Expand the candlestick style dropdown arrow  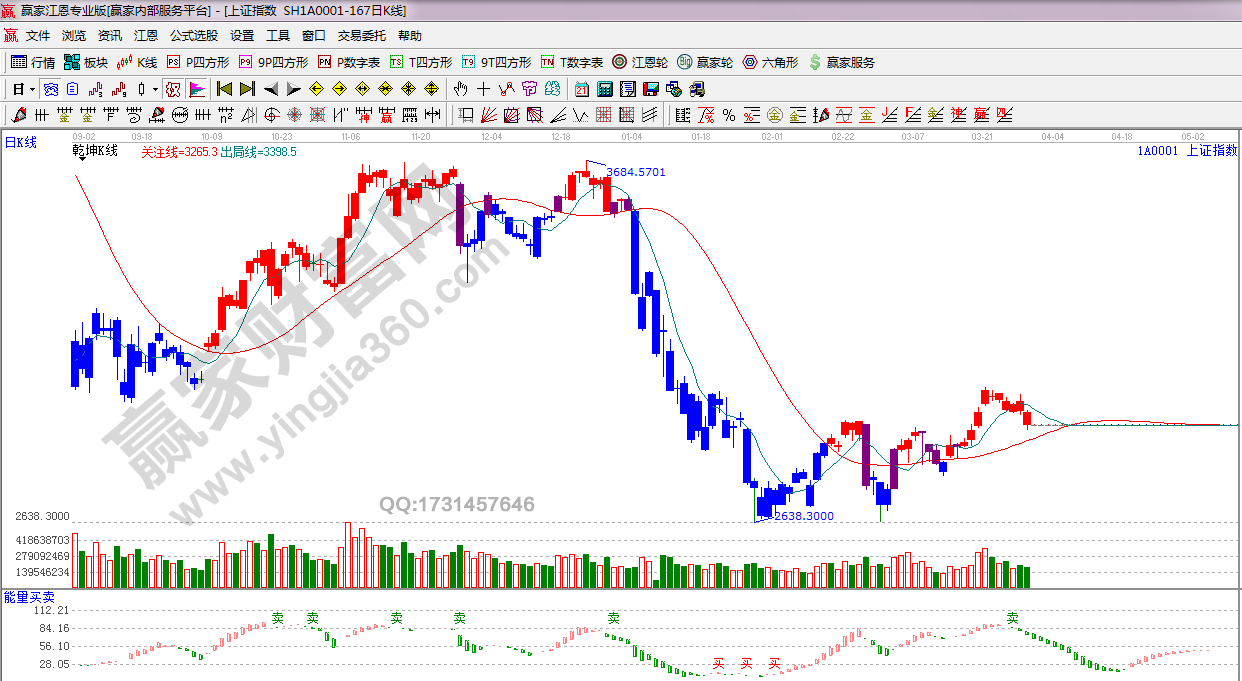point(155,89)
